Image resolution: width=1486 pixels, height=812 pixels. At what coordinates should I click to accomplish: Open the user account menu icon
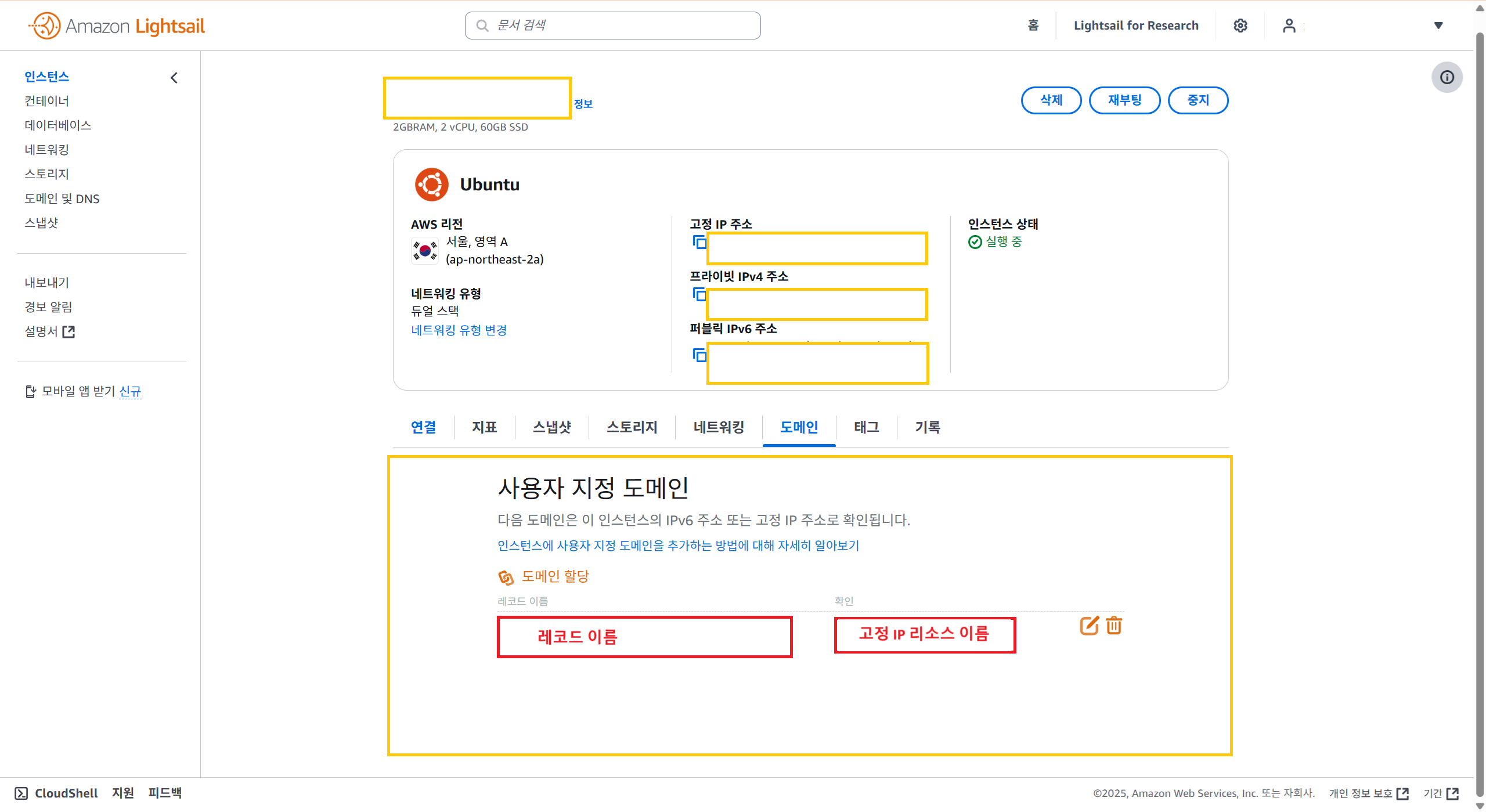click(1289, 26)
